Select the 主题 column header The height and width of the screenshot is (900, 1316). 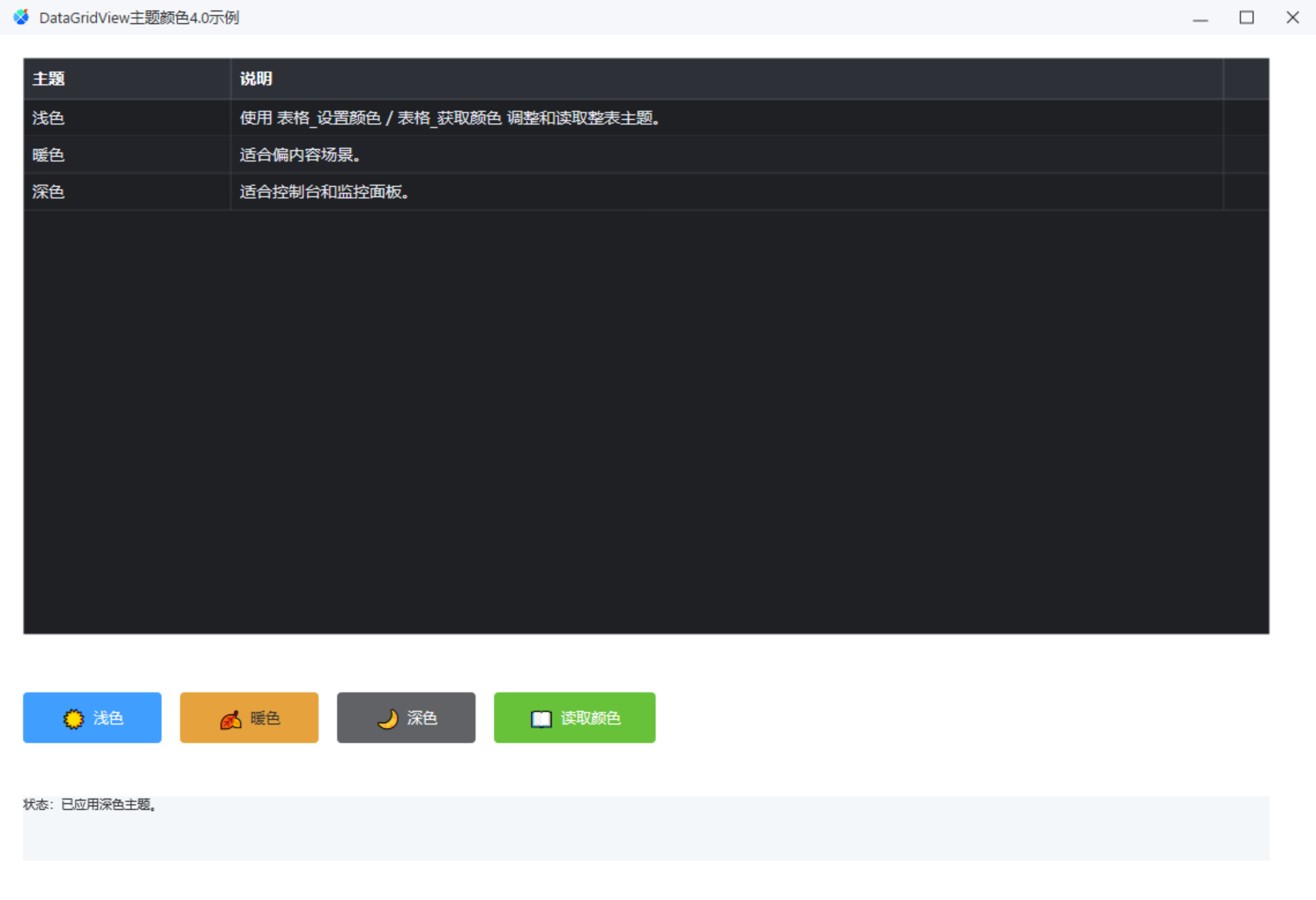[127, 78]
